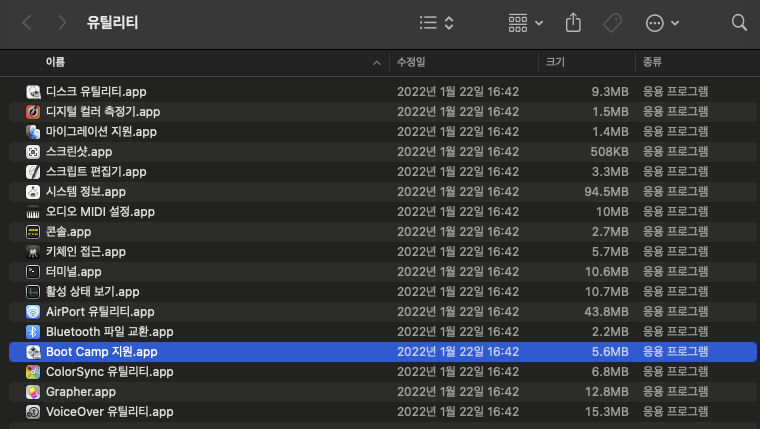Click the modified date of 터미널.app
This screenshot has height=429, width=760.
pyautogui.click(x=458, y=271)
